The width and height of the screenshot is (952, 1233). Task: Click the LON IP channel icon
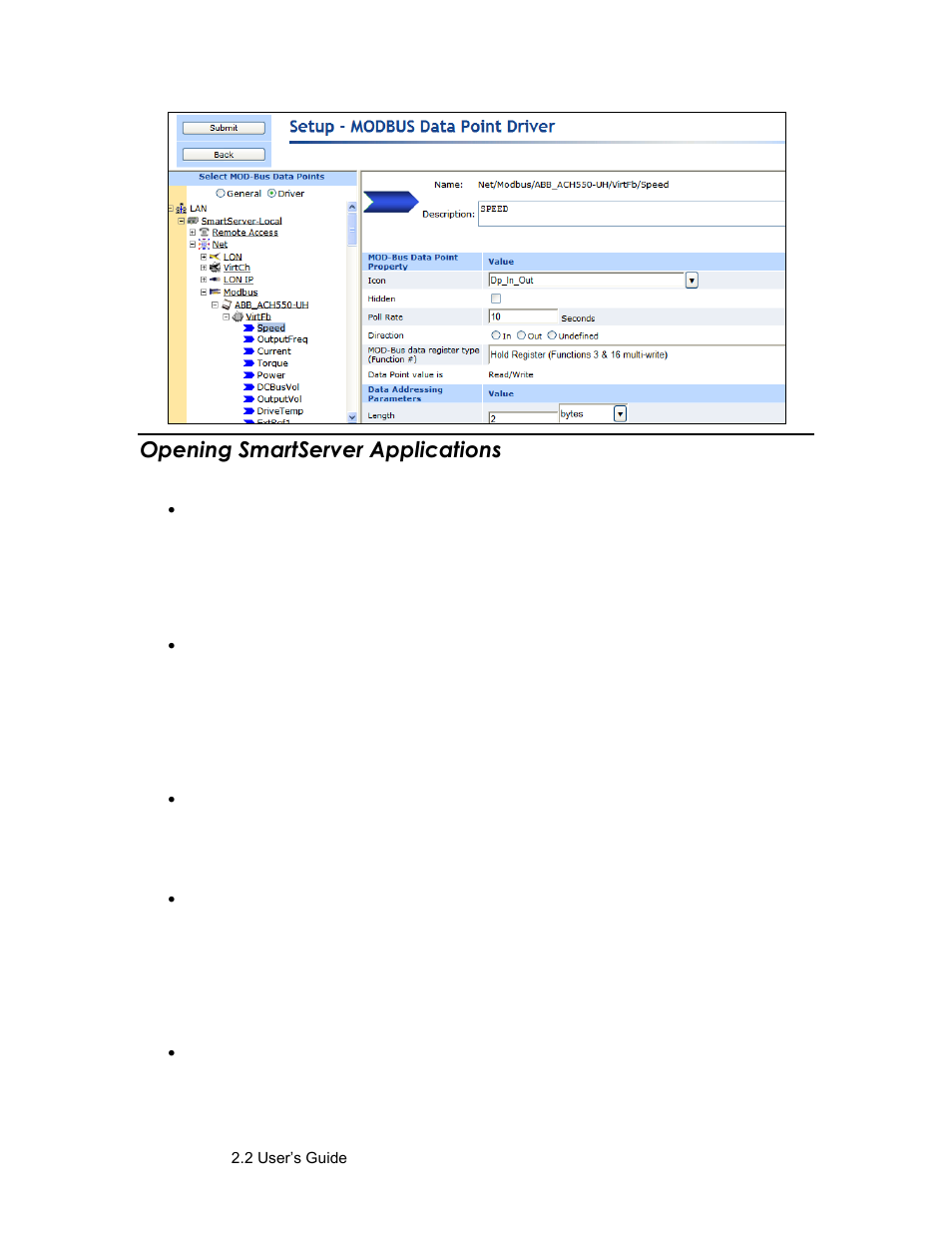click(215, 280)
